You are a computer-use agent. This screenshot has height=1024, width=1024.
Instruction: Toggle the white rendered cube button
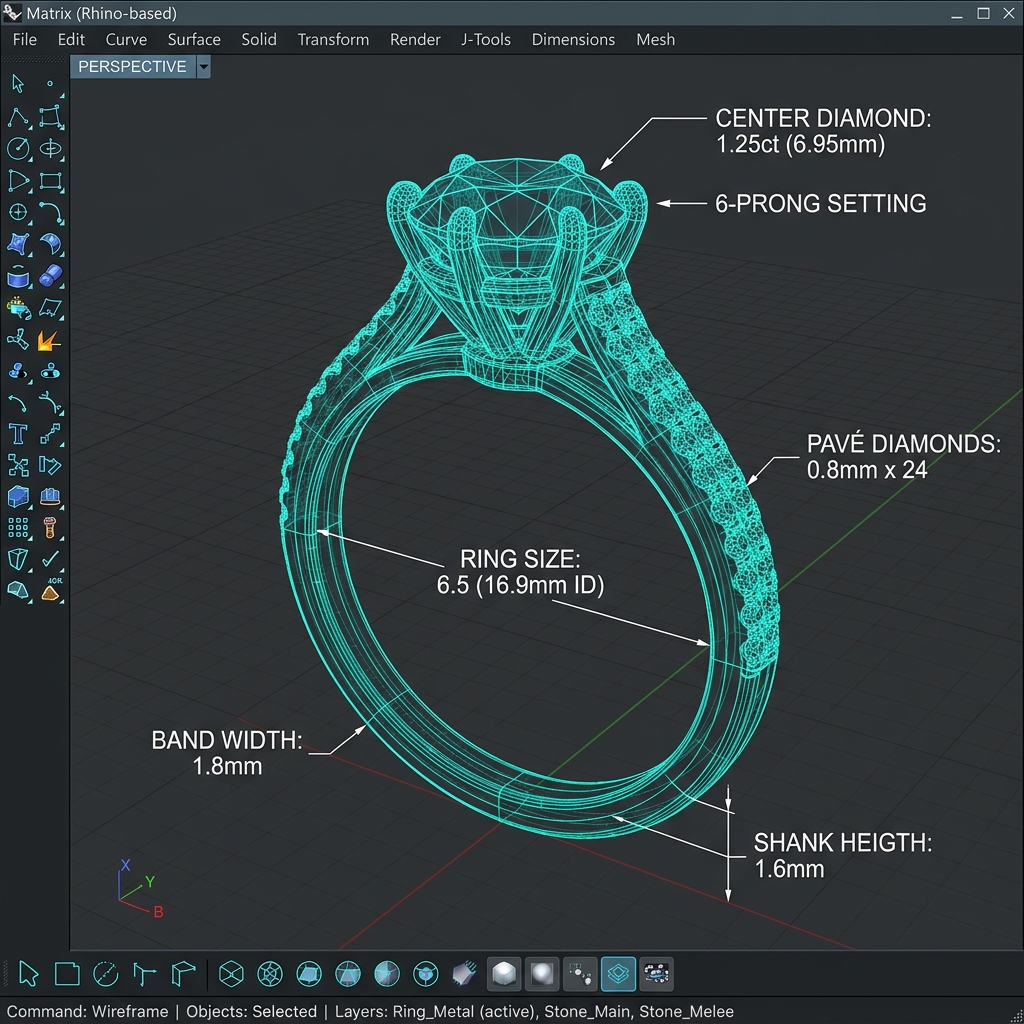pyautogui.click(x=504, y=974)
